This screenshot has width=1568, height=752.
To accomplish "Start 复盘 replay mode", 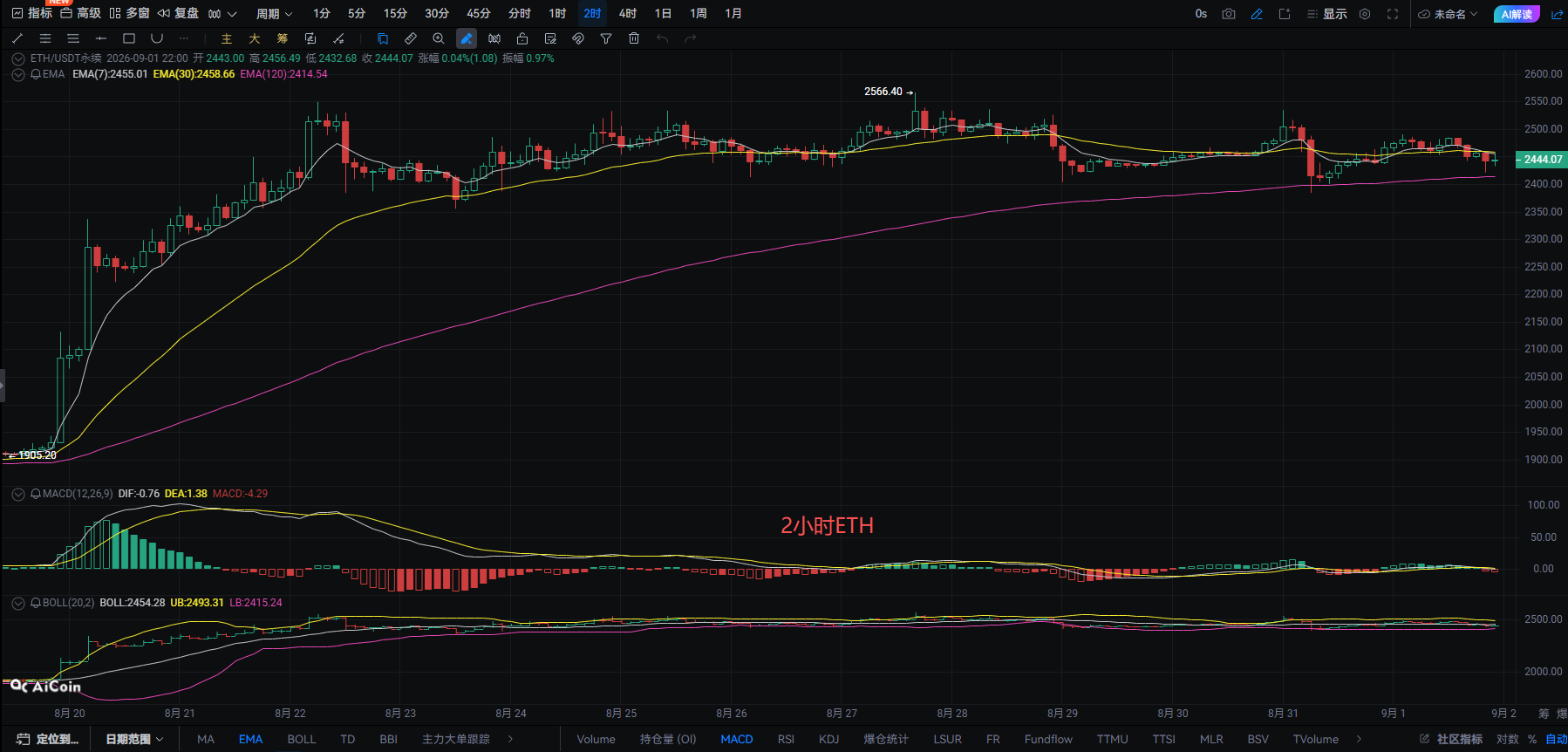I will pos(178,14).
